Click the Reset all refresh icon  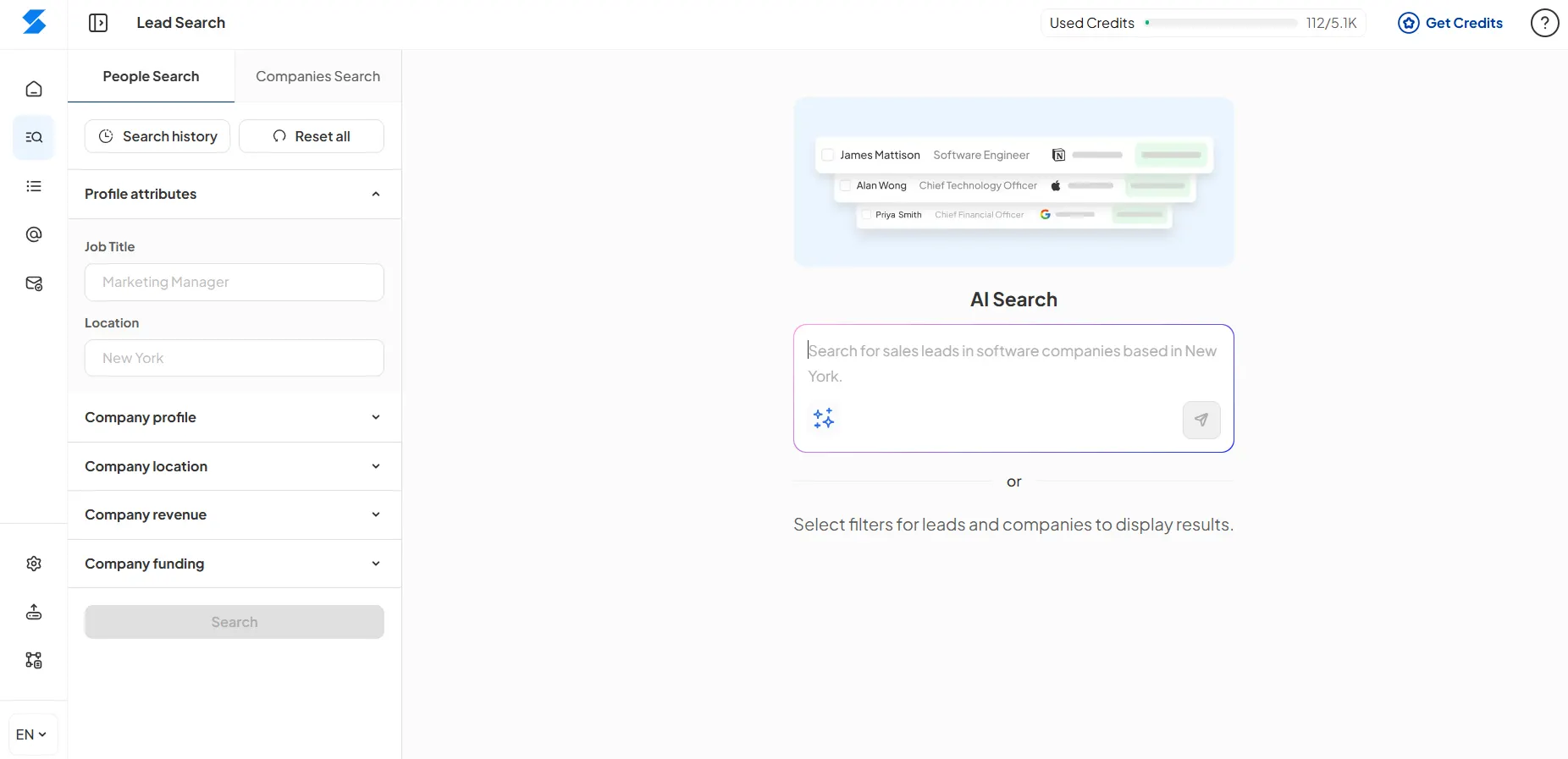click(x=279, y=136)
